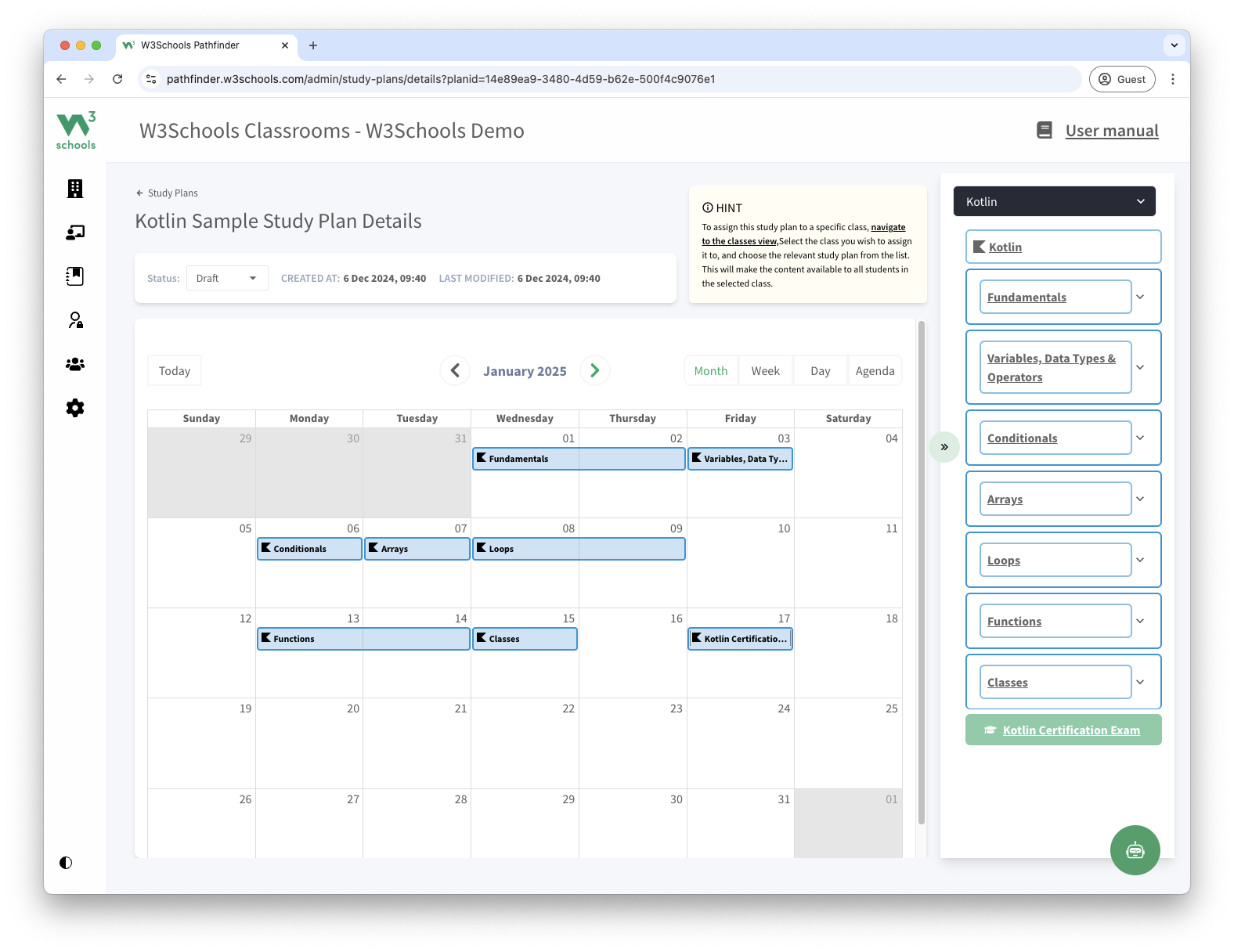Viewport: 1234px width, 952px height.
Task: Open the group of users sidebar icon
Action: [75, 364]
